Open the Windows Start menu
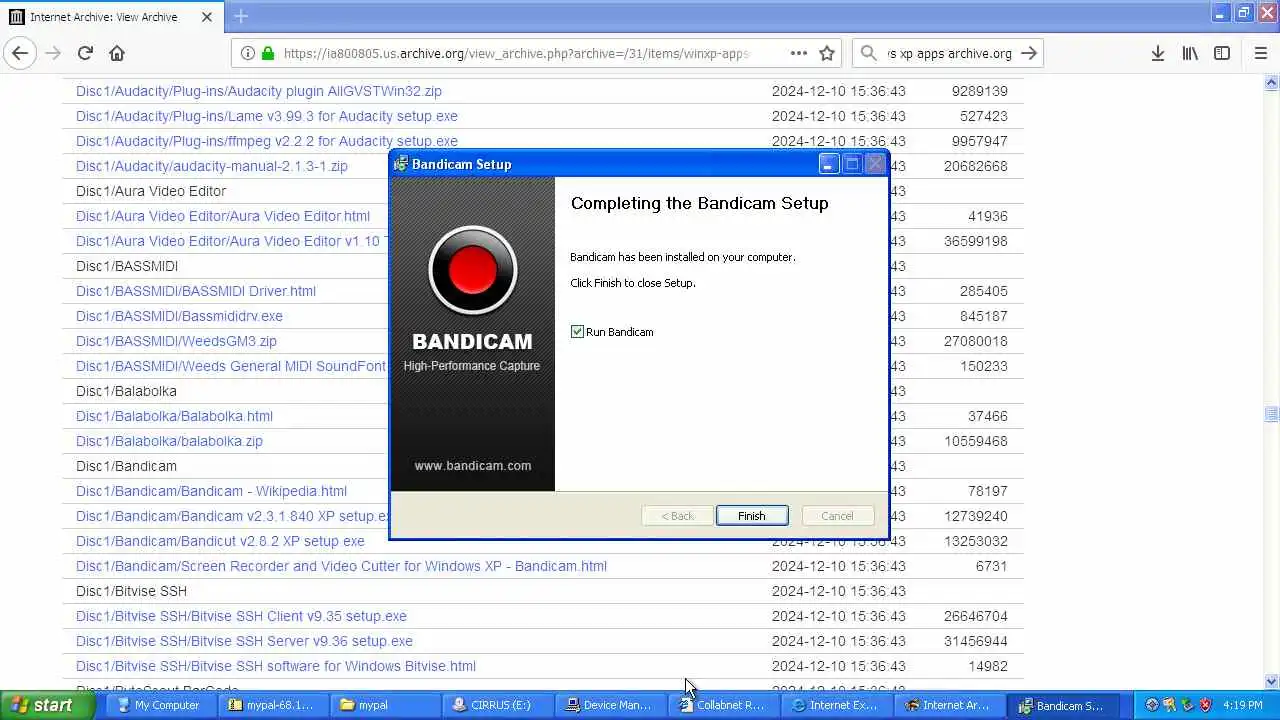Screen dimensions: 1280x720 coord(47,705)
